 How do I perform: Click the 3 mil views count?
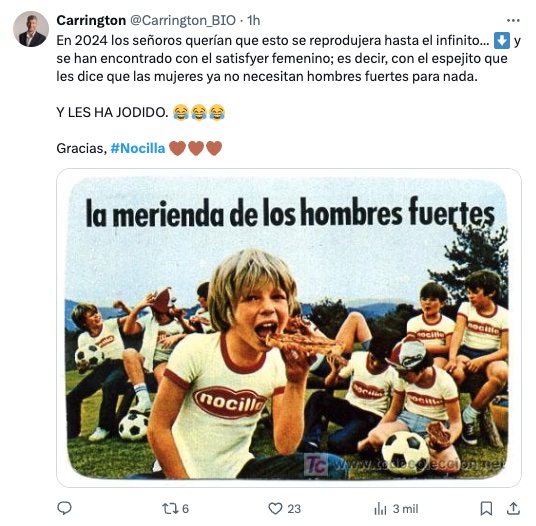[x=405, y=509]
